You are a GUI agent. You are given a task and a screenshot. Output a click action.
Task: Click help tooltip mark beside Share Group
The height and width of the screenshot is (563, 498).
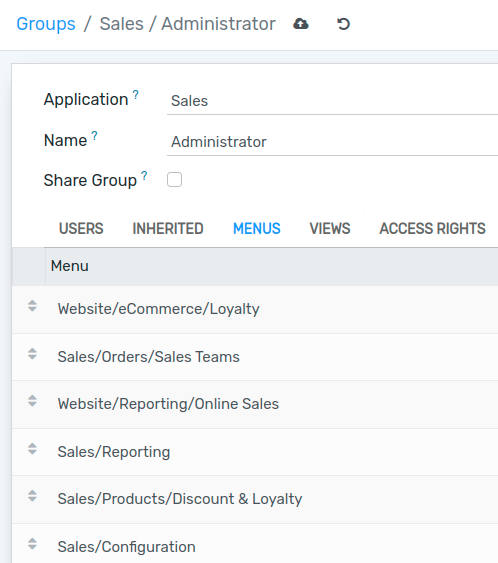coord(144,176)
